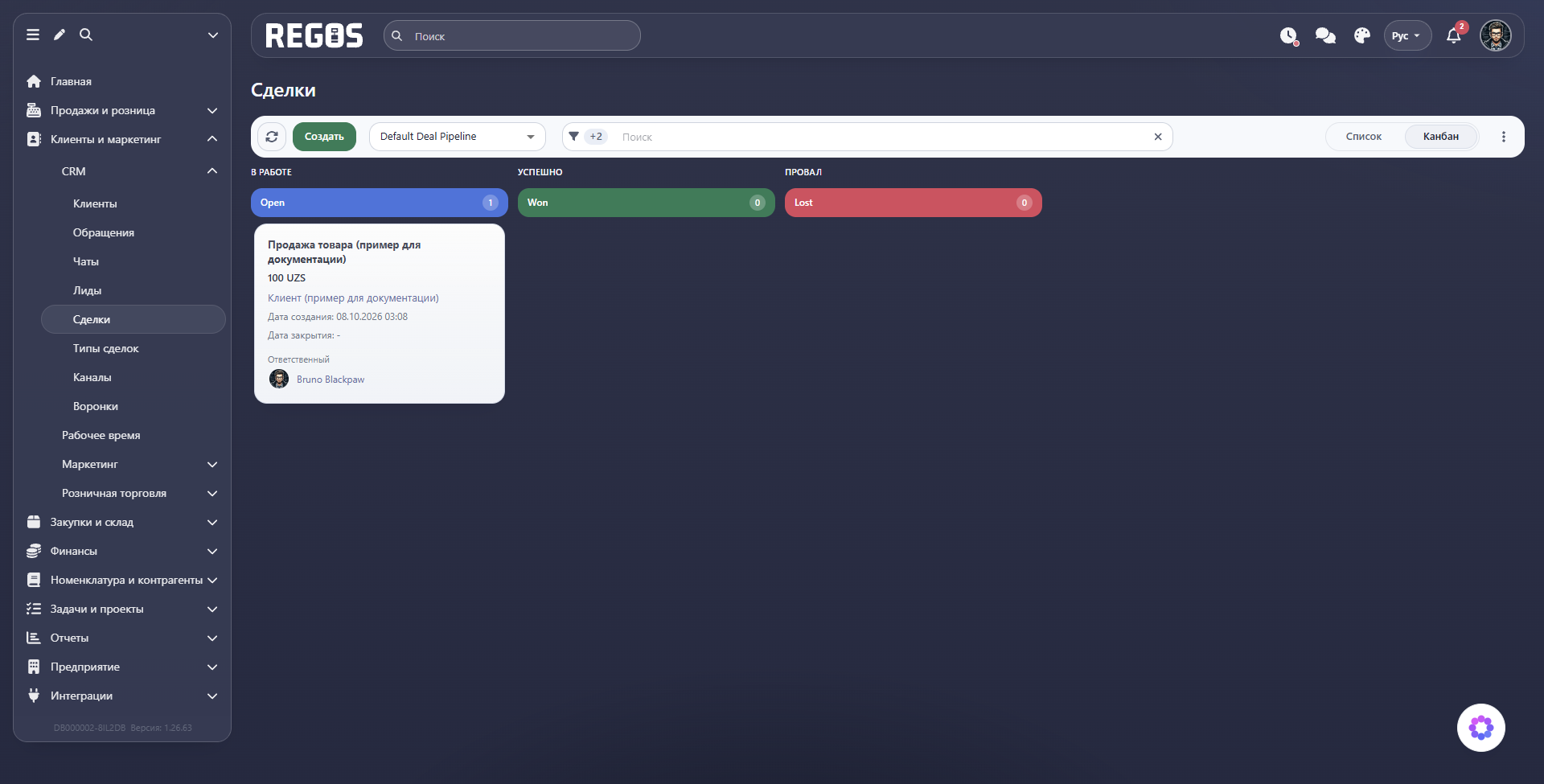The image size is (1544, 784).
Task: Click the REGOS logo
Action: point(314,35)
